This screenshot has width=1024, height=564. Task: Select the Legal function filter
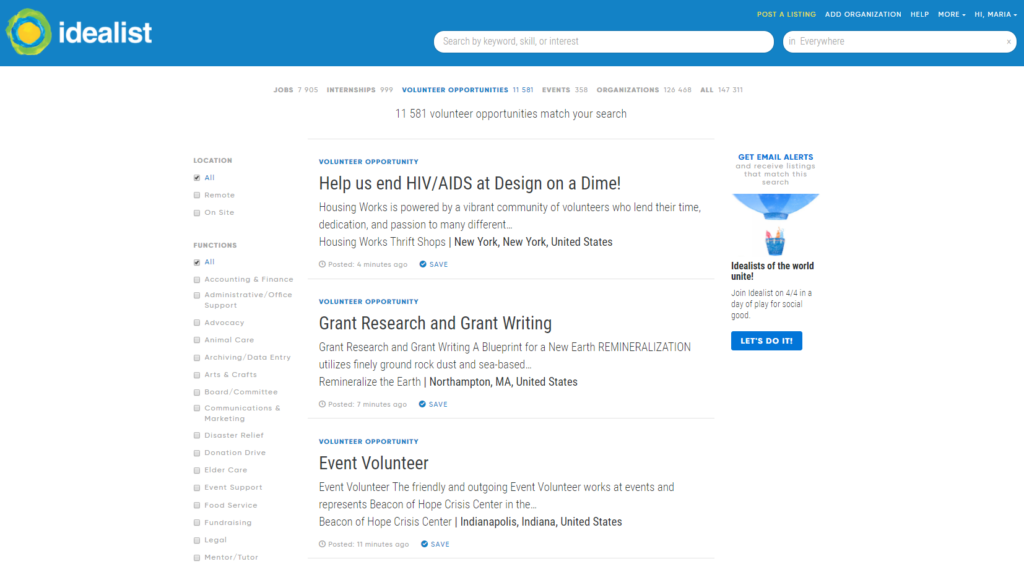[x=197, y=540]
